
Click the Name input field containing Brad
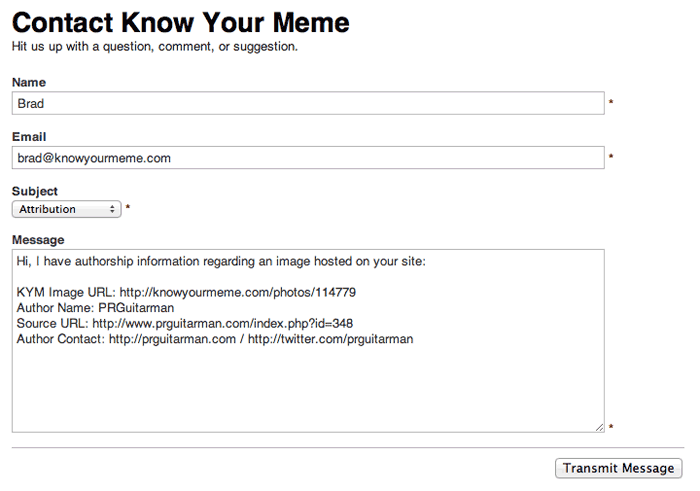click(308, 103)
